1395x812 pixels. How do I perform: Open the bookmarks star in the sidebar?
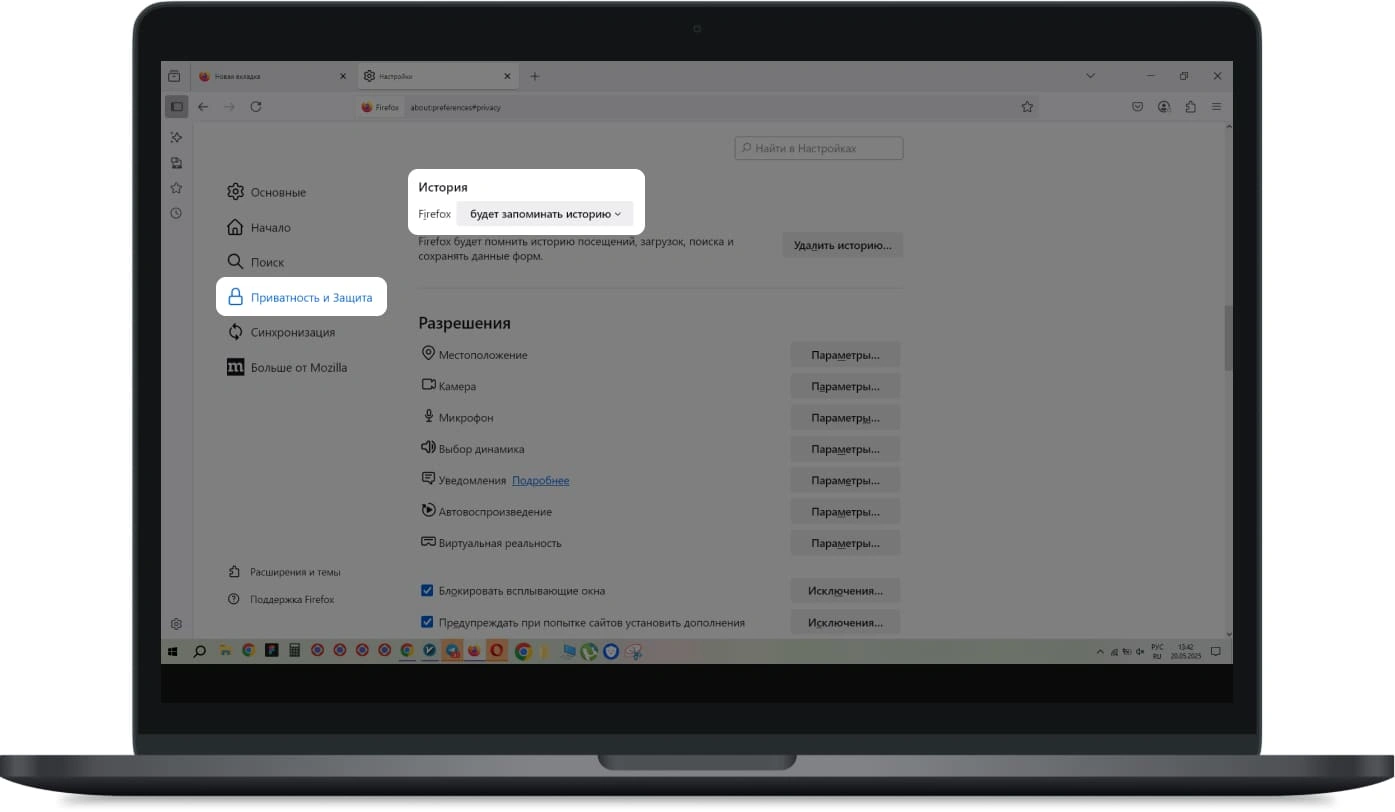click(176, 187)
